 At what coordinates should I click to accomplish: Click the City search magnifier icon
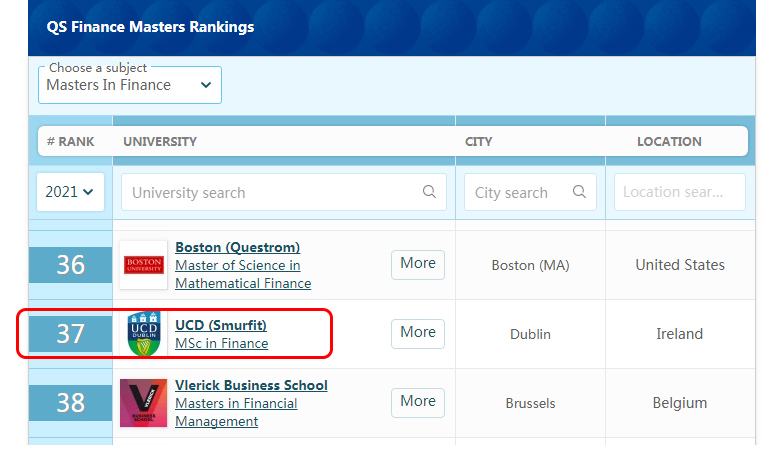point(579,192)
